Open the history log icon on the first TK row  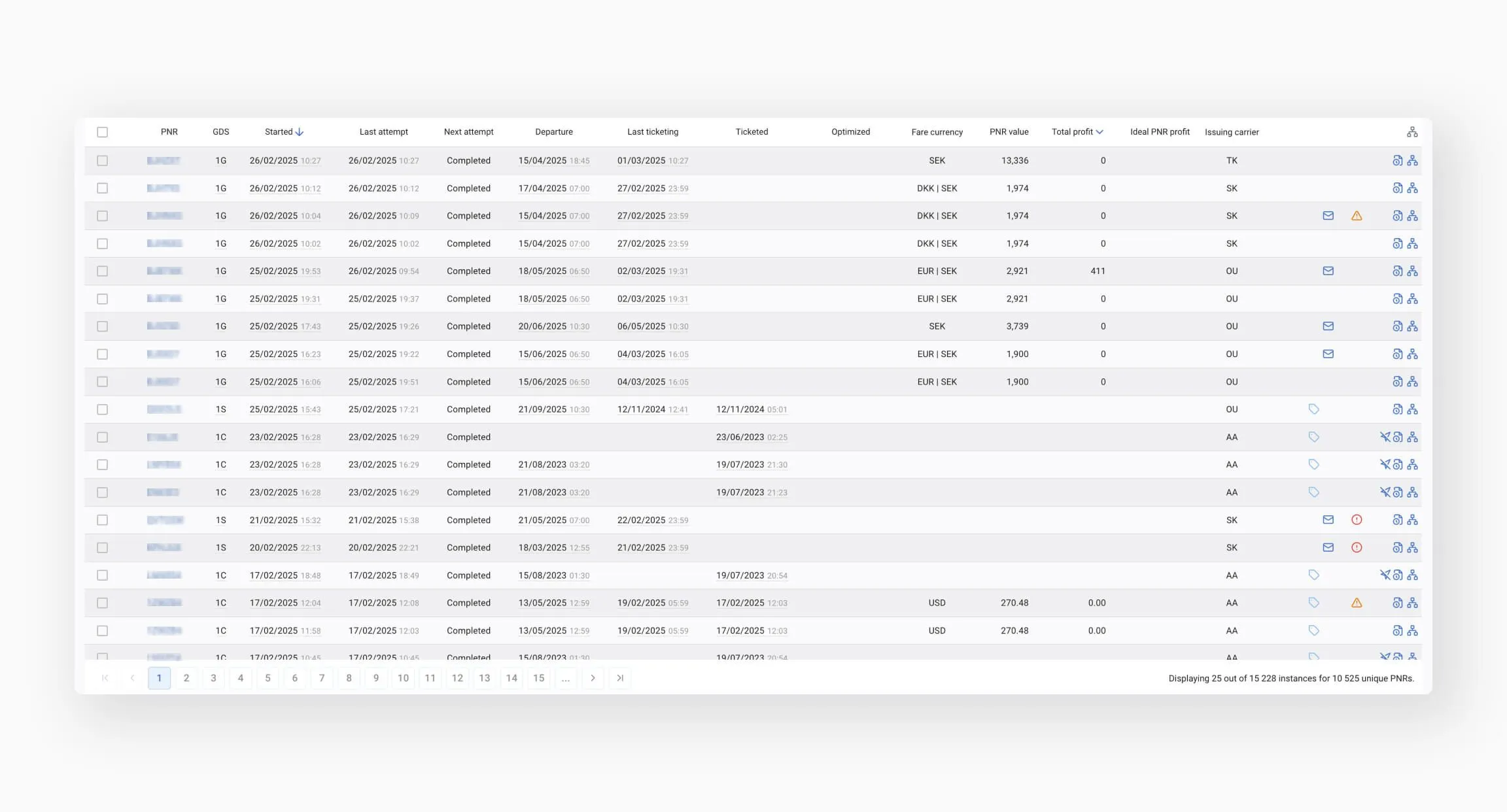click(x=1398, y=160)
